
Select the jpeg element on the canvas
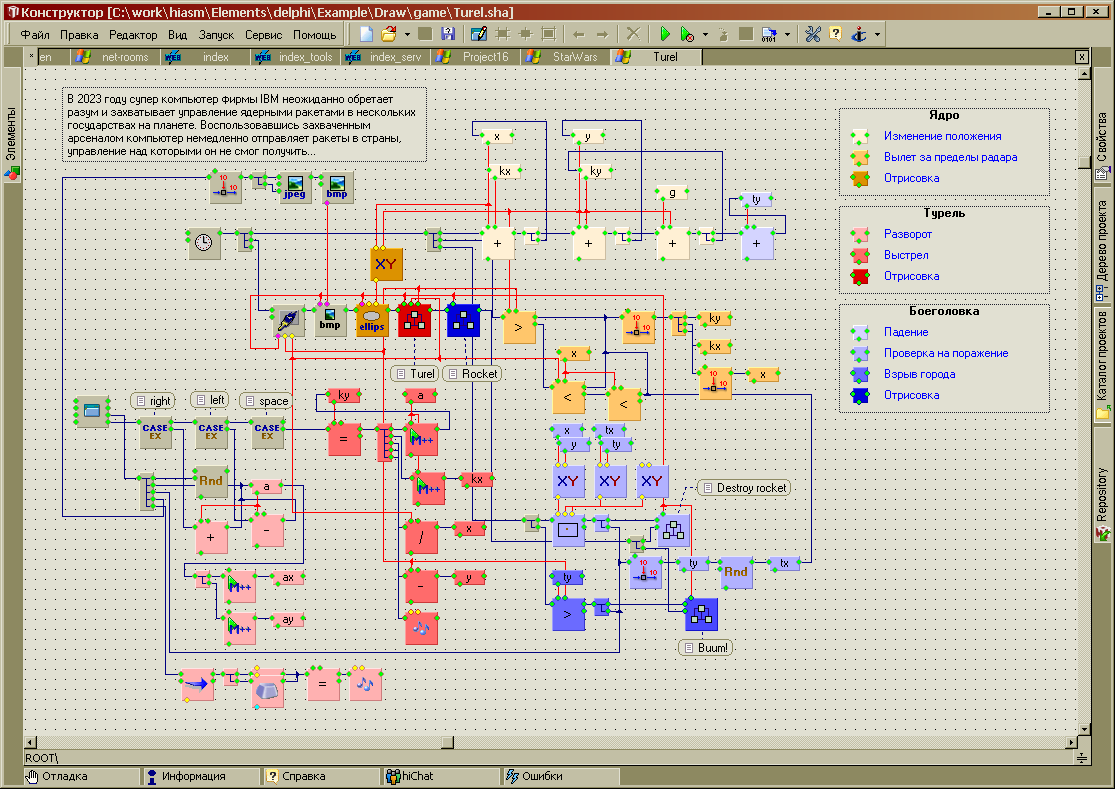294,187
